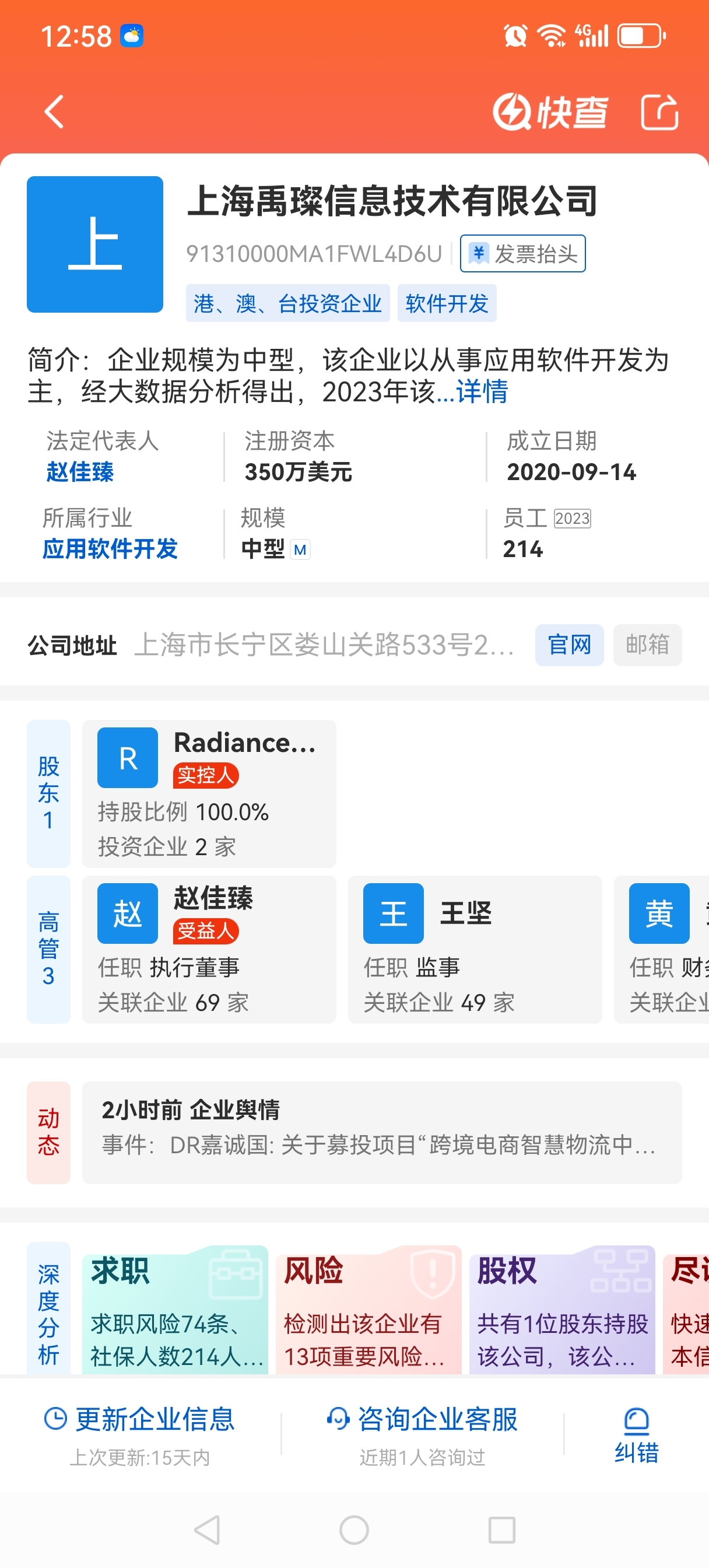709x1568 pixels.
Task: Open the 深度分析 side tab
Action: tap(49, 1307)
